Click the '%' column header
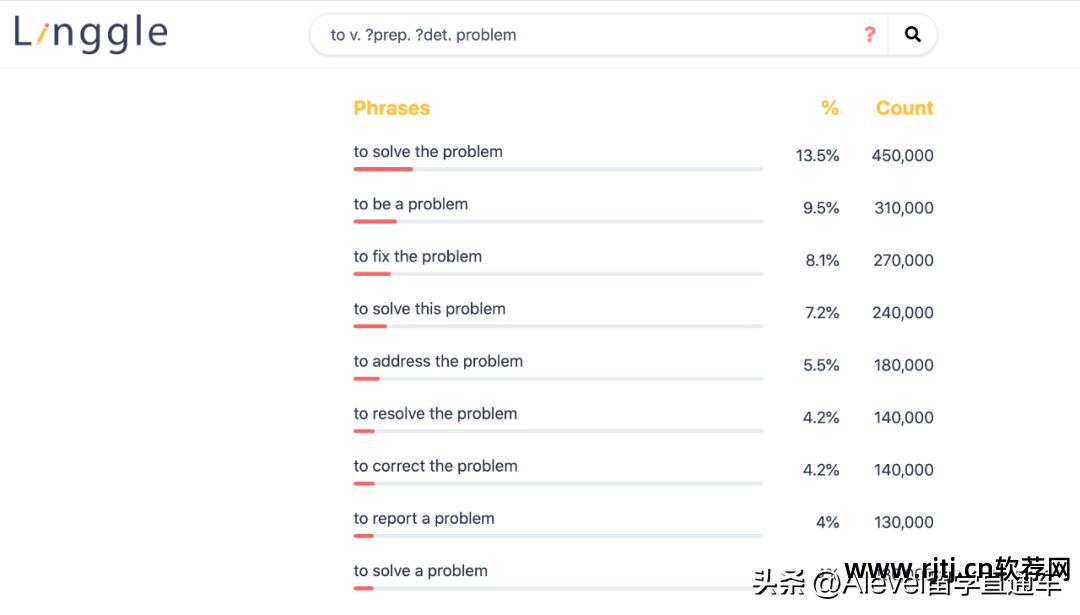 (x=830, y=107)
